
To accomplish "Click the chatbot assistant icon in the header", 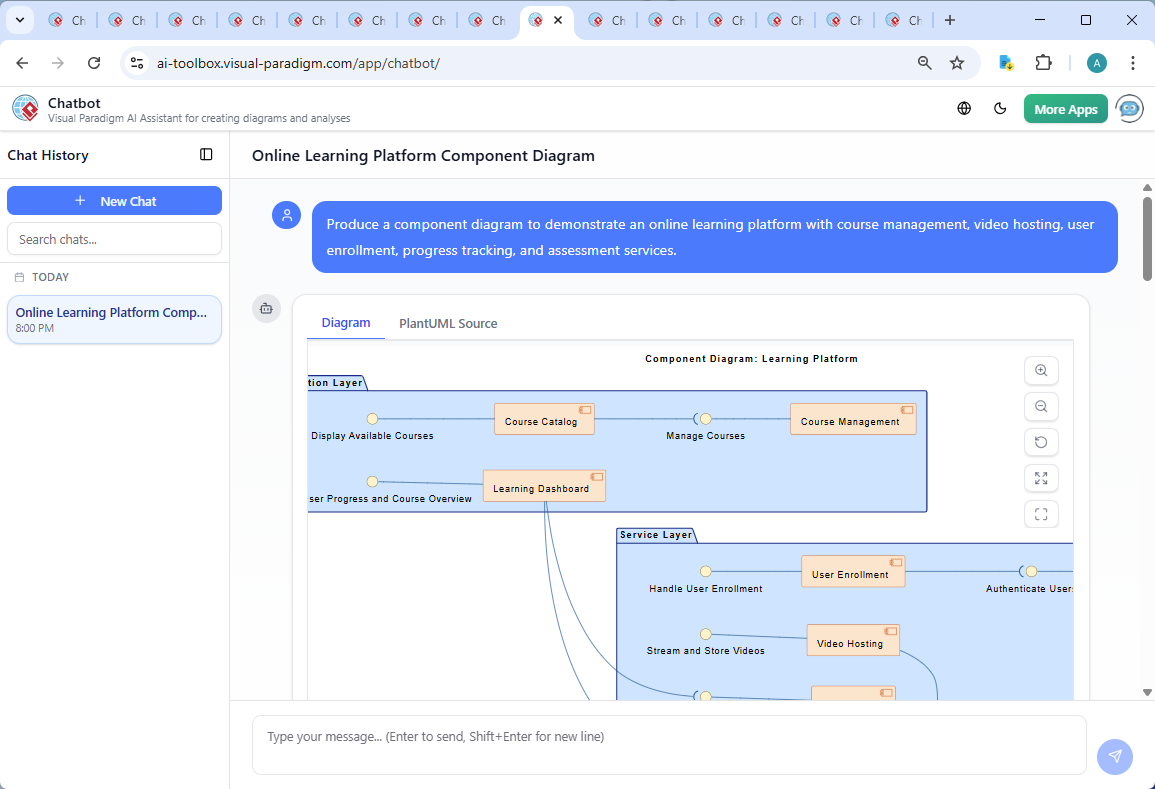I will click(1129, 108).
